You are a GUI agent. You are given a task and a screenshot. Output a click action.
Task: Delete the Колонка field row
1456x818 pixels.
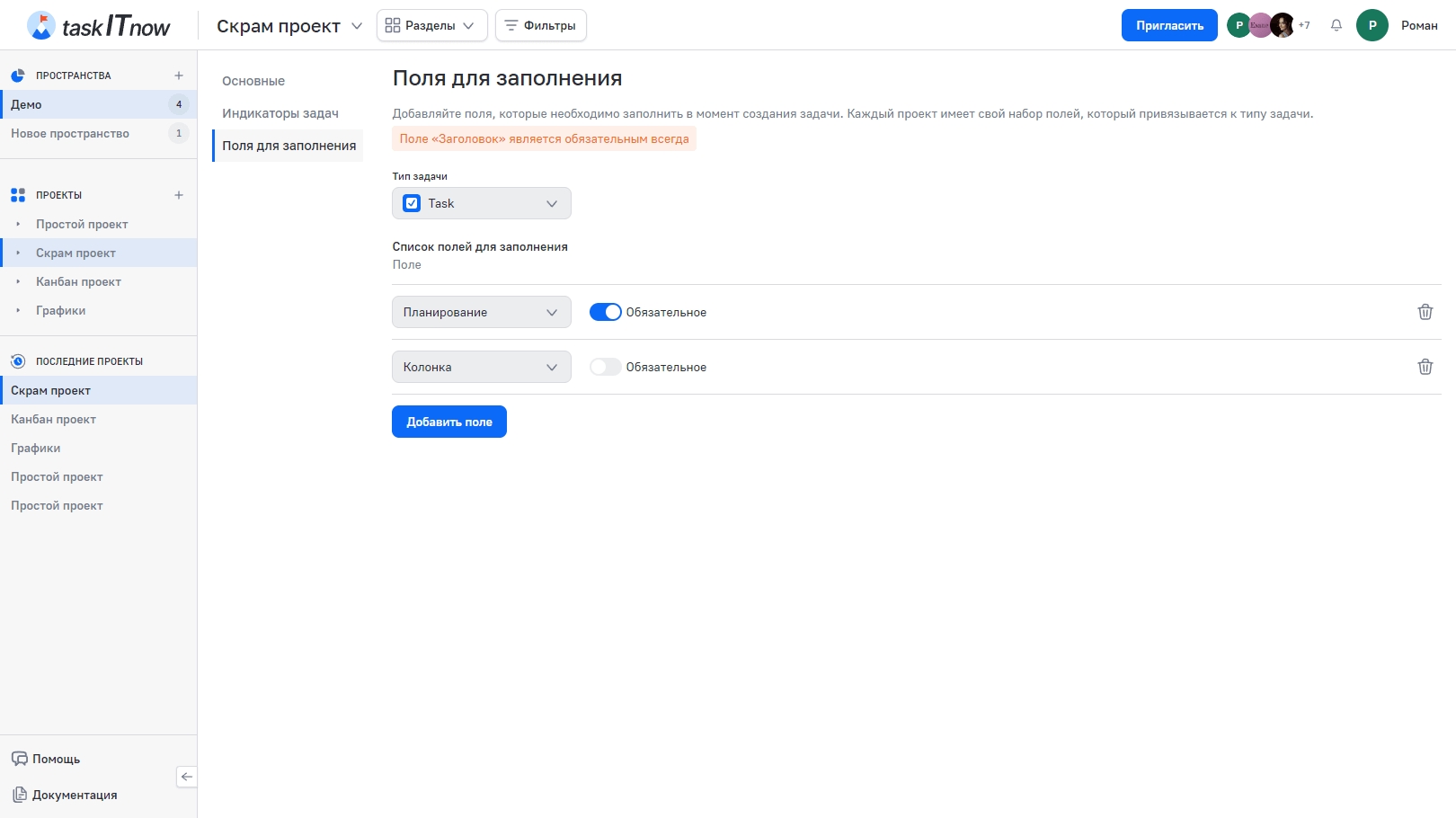(1425, 367)
